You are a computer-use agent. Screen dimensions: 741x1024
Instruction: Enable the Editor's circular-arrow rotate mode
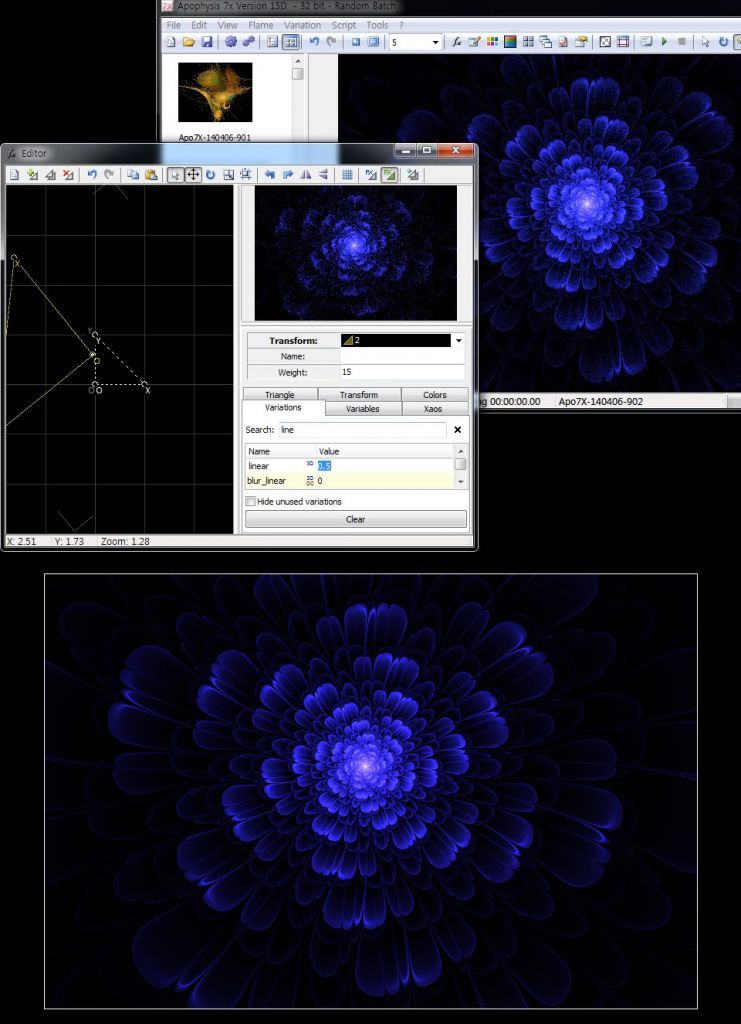tap(210, 174)
